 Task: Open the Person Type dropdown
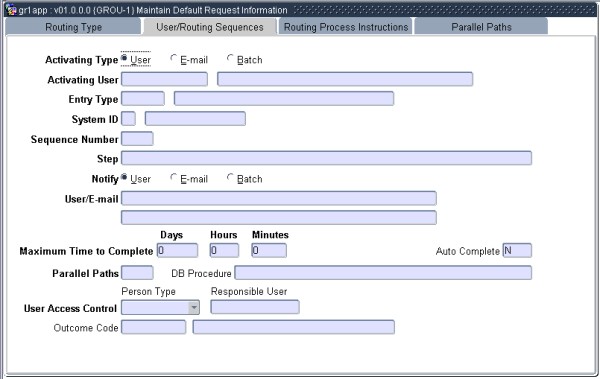click(x=194, y=307)
